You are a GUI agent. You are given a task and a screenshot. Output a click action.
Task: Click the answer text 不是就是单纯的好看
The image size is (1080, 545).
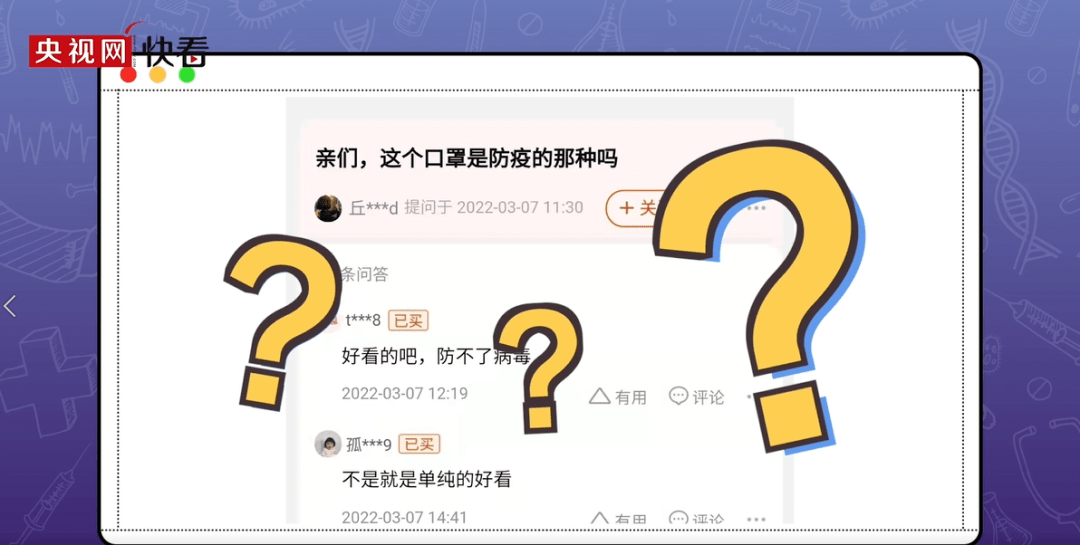pyautogui.click(x=426, y=479)
